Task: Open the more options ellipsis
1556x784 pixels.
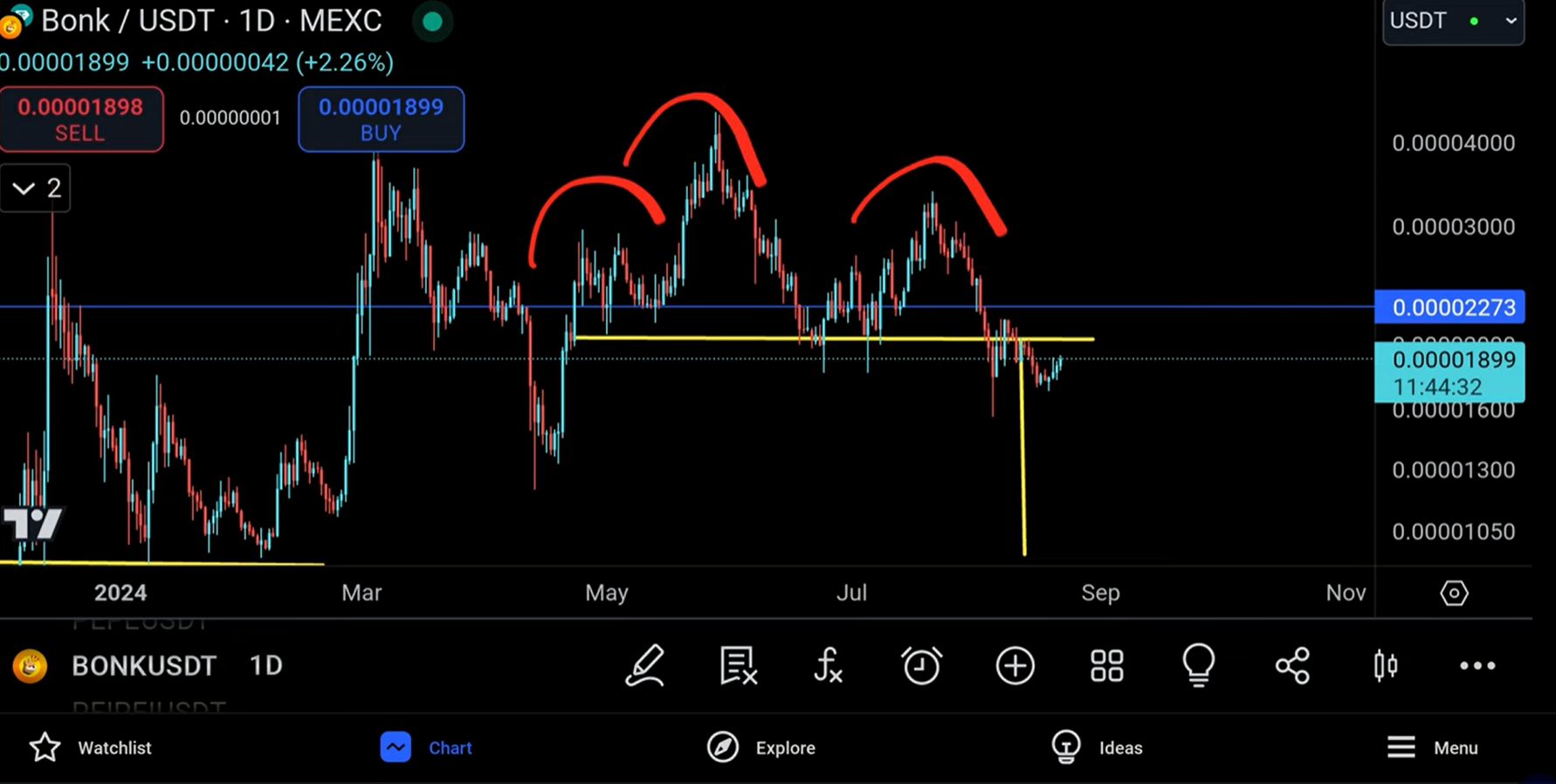Action: (1477, 666)
